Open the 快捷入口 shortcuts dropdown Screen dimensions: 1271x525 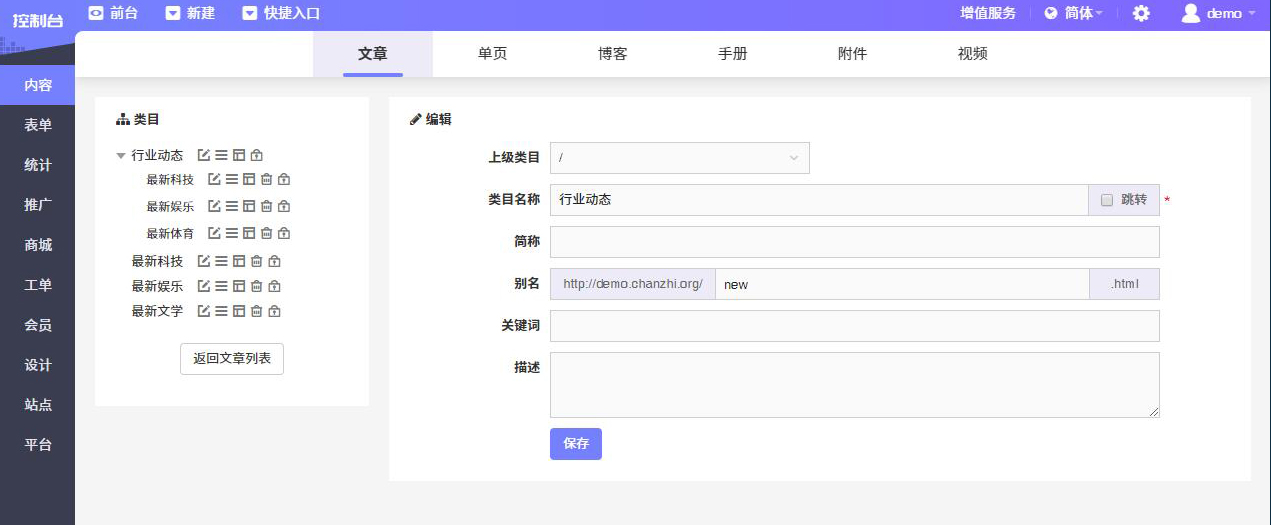click(281, 13)
